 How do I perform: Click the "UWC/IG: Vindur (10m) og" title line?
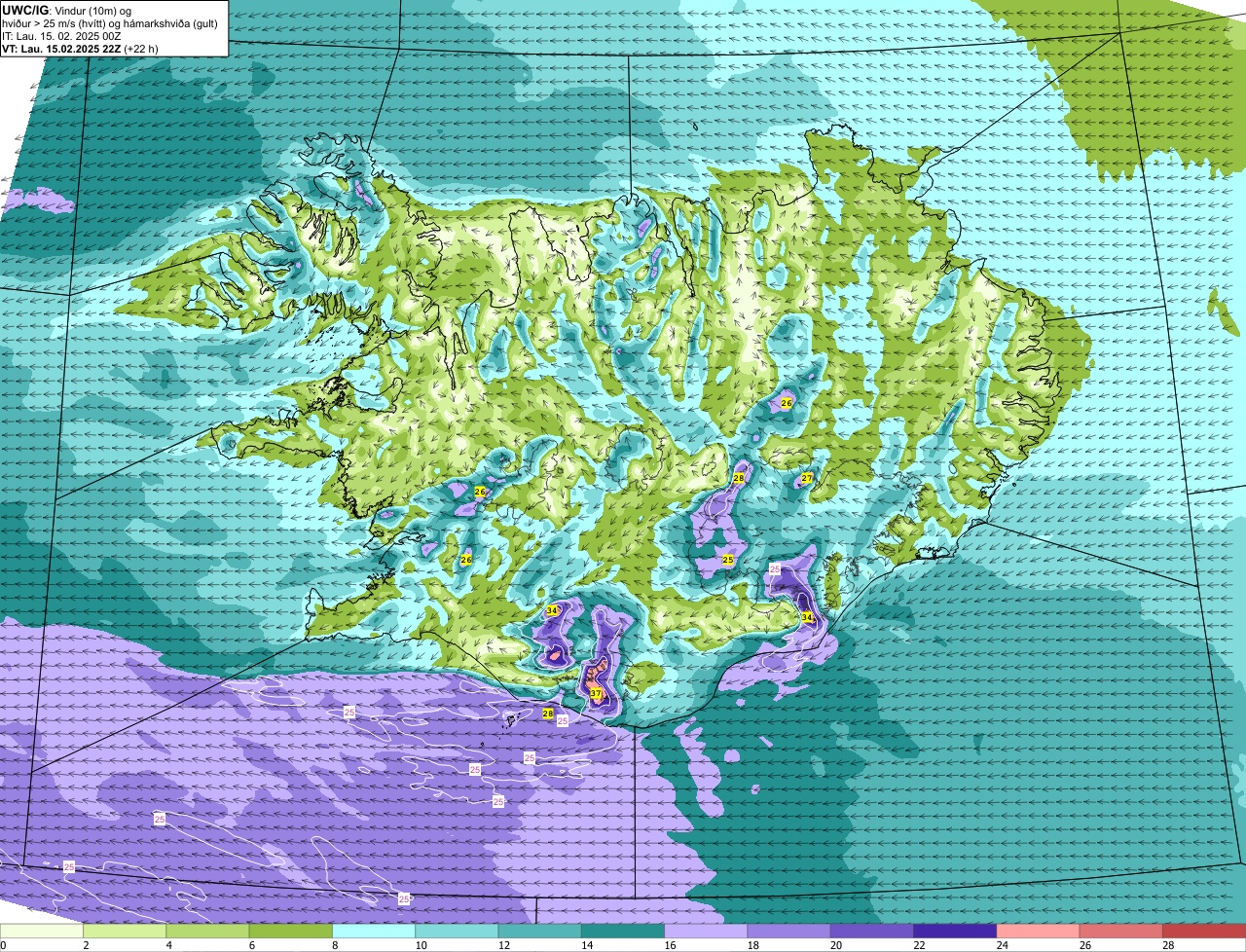(66, 11)
